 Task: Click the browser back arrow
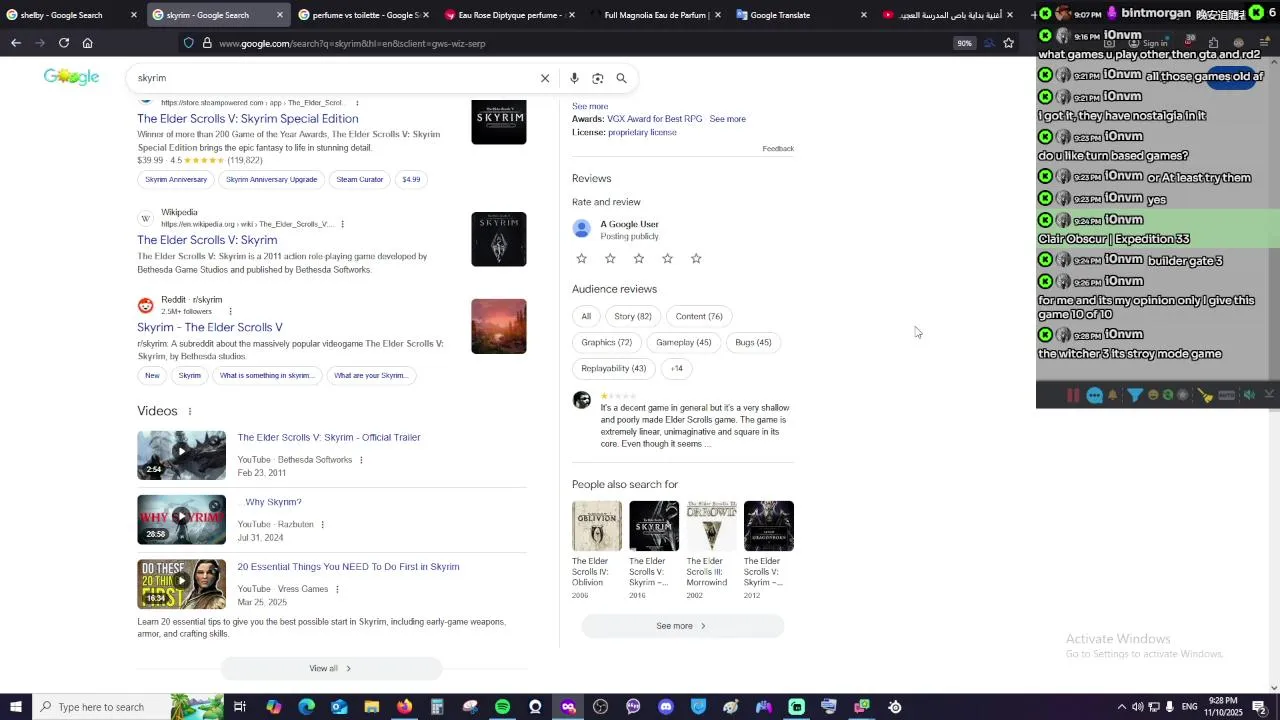click(16, 43)
